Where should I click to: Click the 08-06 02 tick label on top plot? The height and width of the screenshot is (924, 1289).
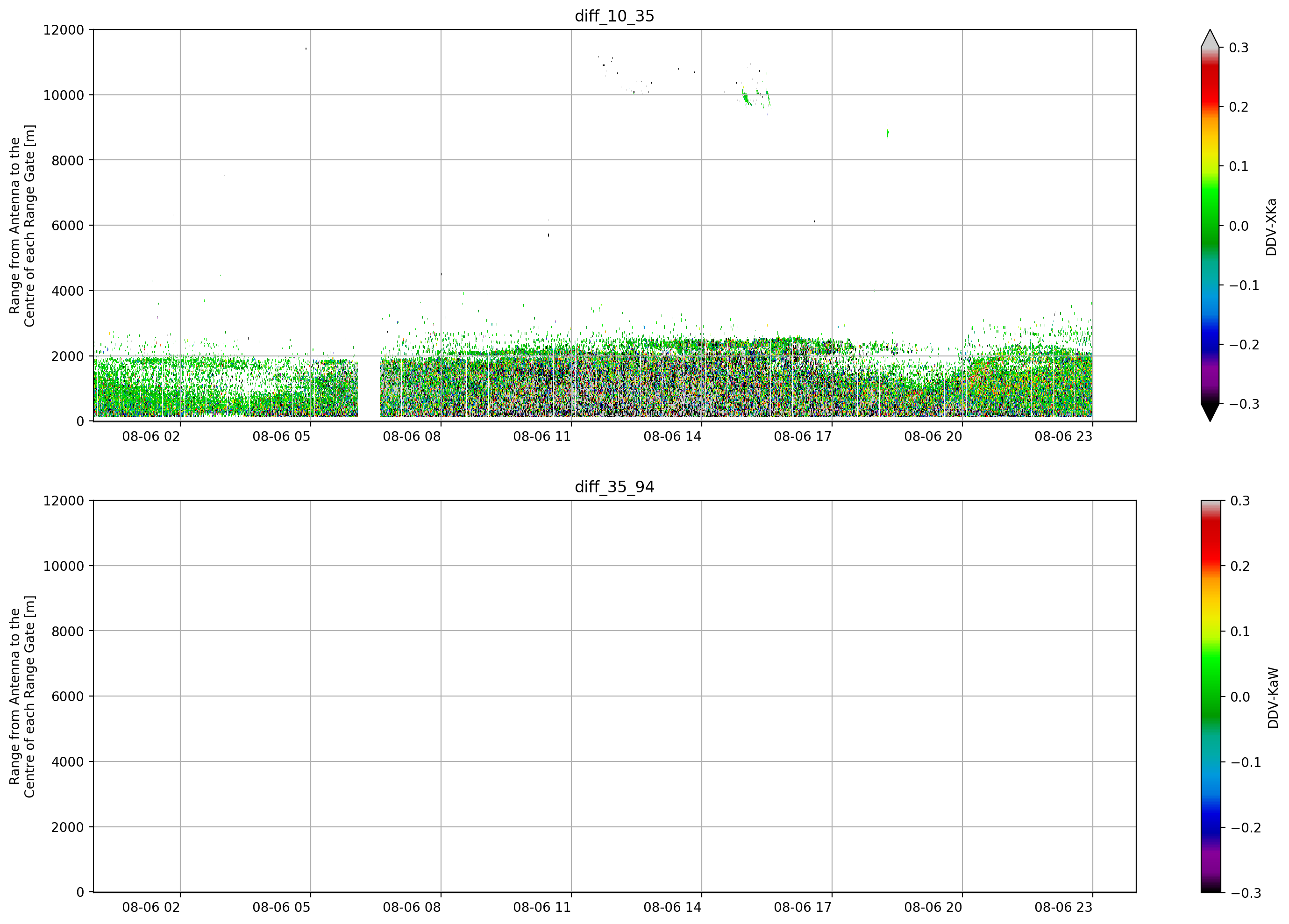click(x=150, y=436)
